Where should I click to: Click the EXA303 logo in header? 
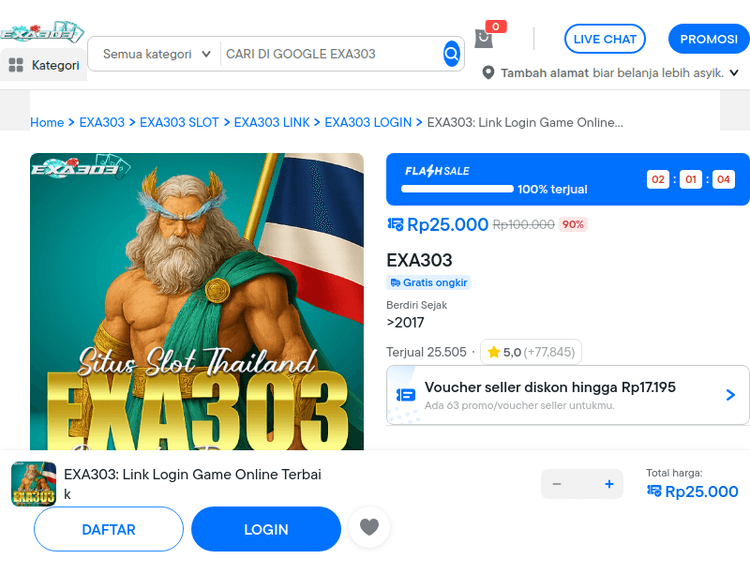pyautogui.click(x=42, y=33)
